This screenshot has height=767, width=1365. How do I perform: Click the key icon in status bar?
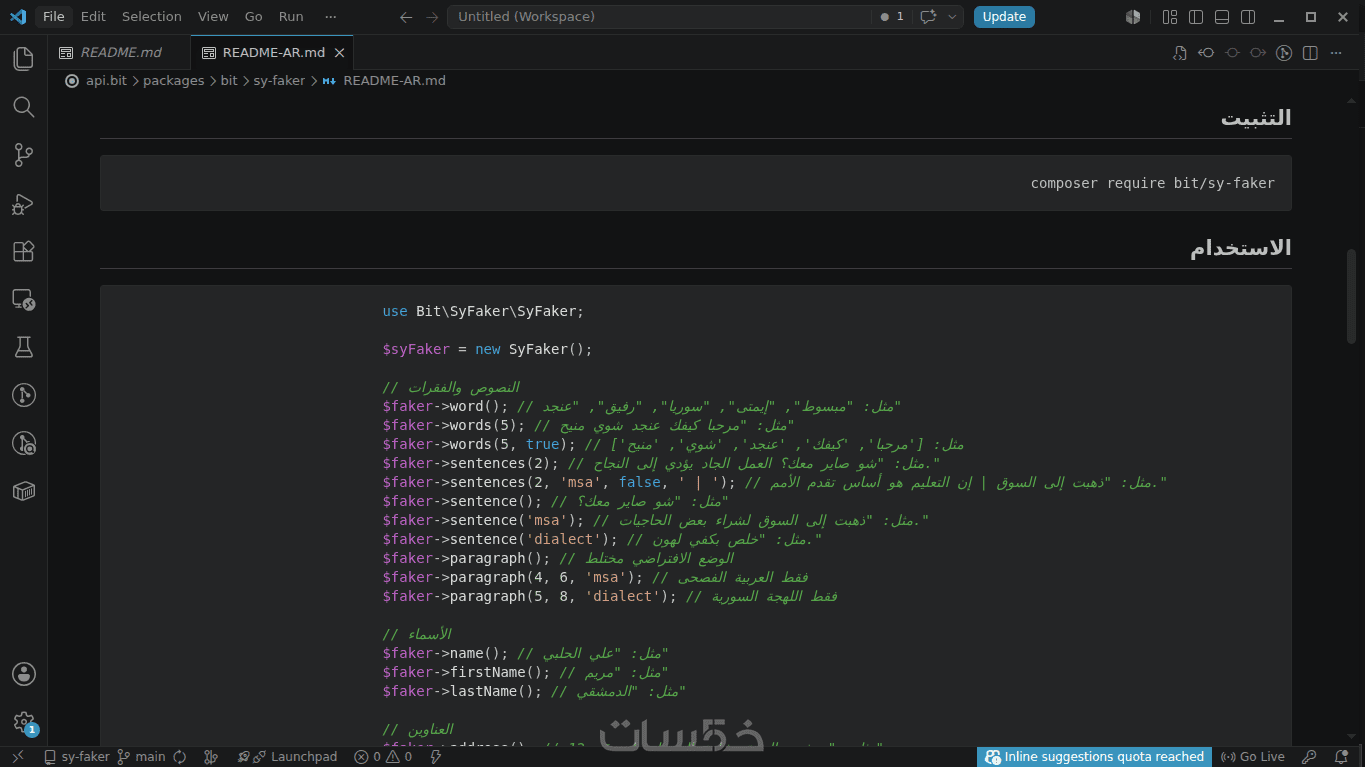pos(1310,757)
